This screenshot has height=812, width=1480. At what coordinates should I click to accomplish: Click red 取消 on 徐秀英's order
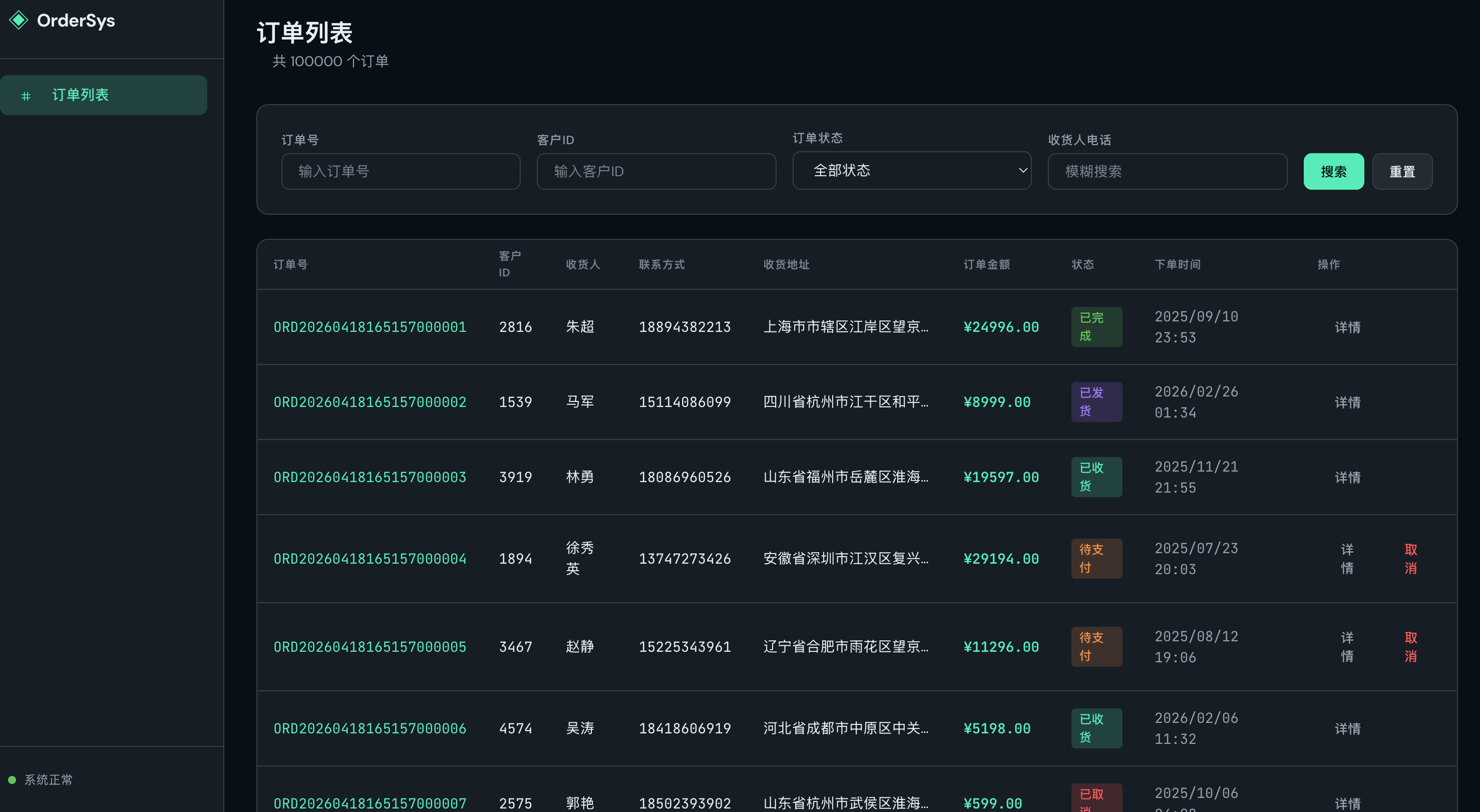1410,559
